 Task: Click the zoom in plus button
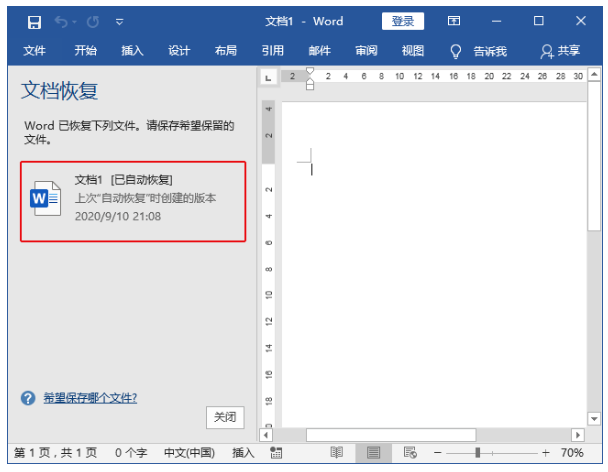point(546,453)
